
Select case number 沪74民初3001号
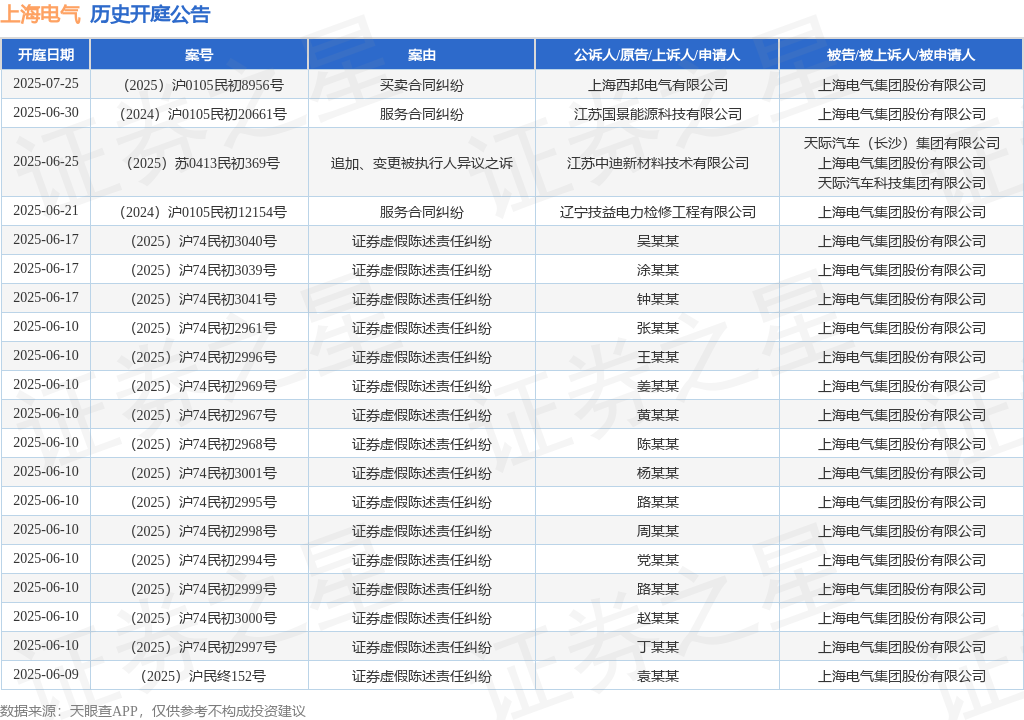pos(203,473)
